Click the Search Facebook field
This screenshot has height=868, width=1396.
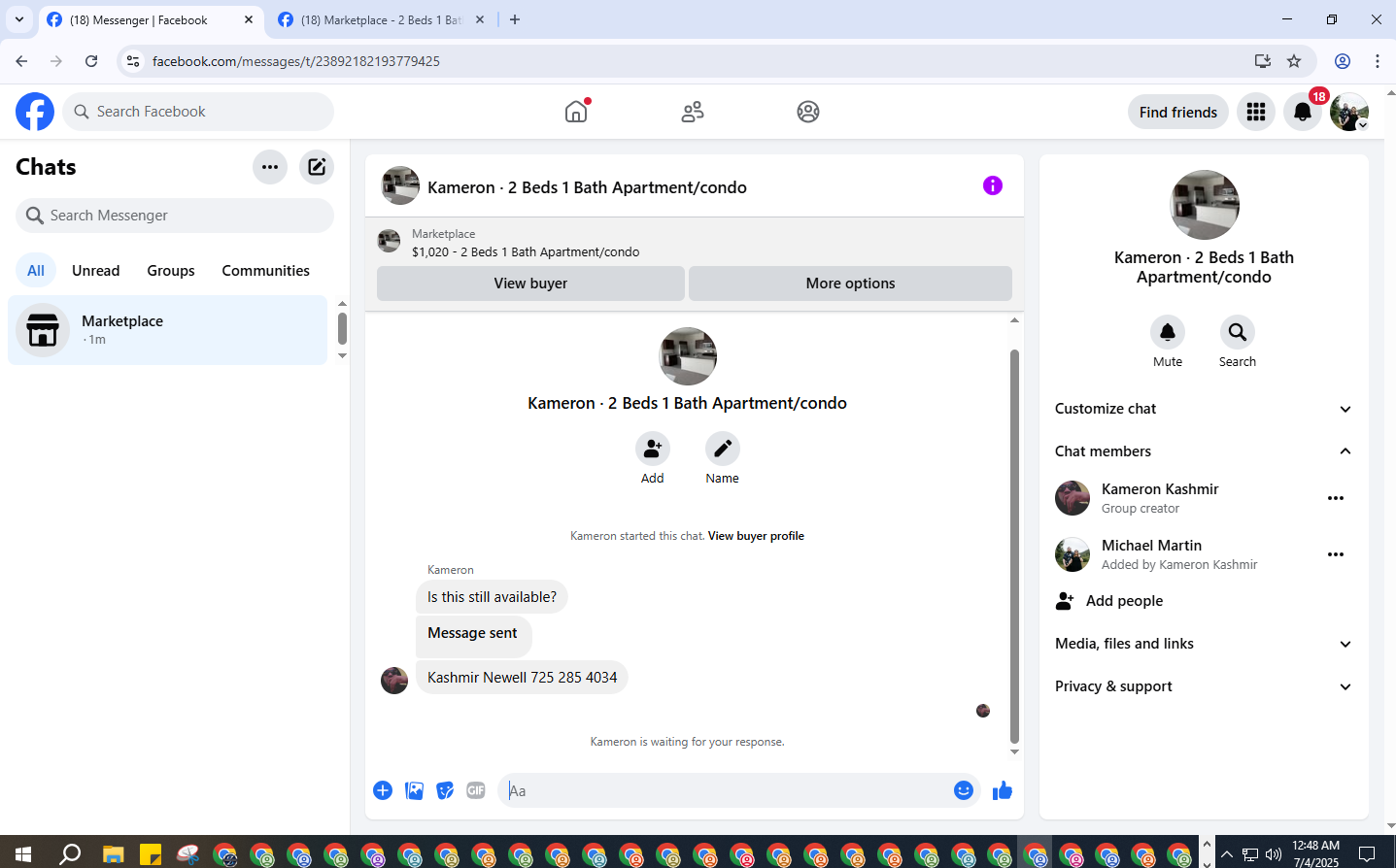point(198,112)
